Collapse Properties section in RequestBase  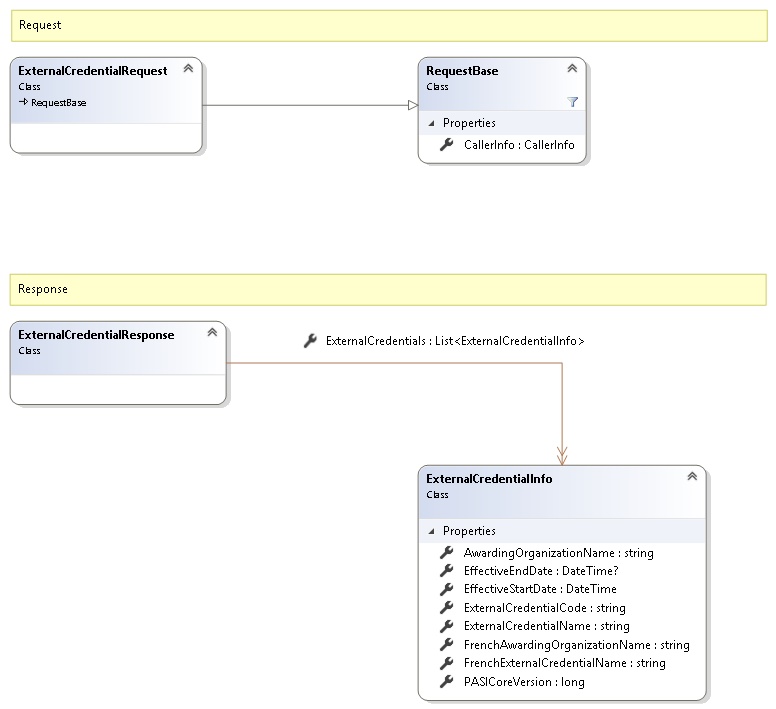point(432,124)
